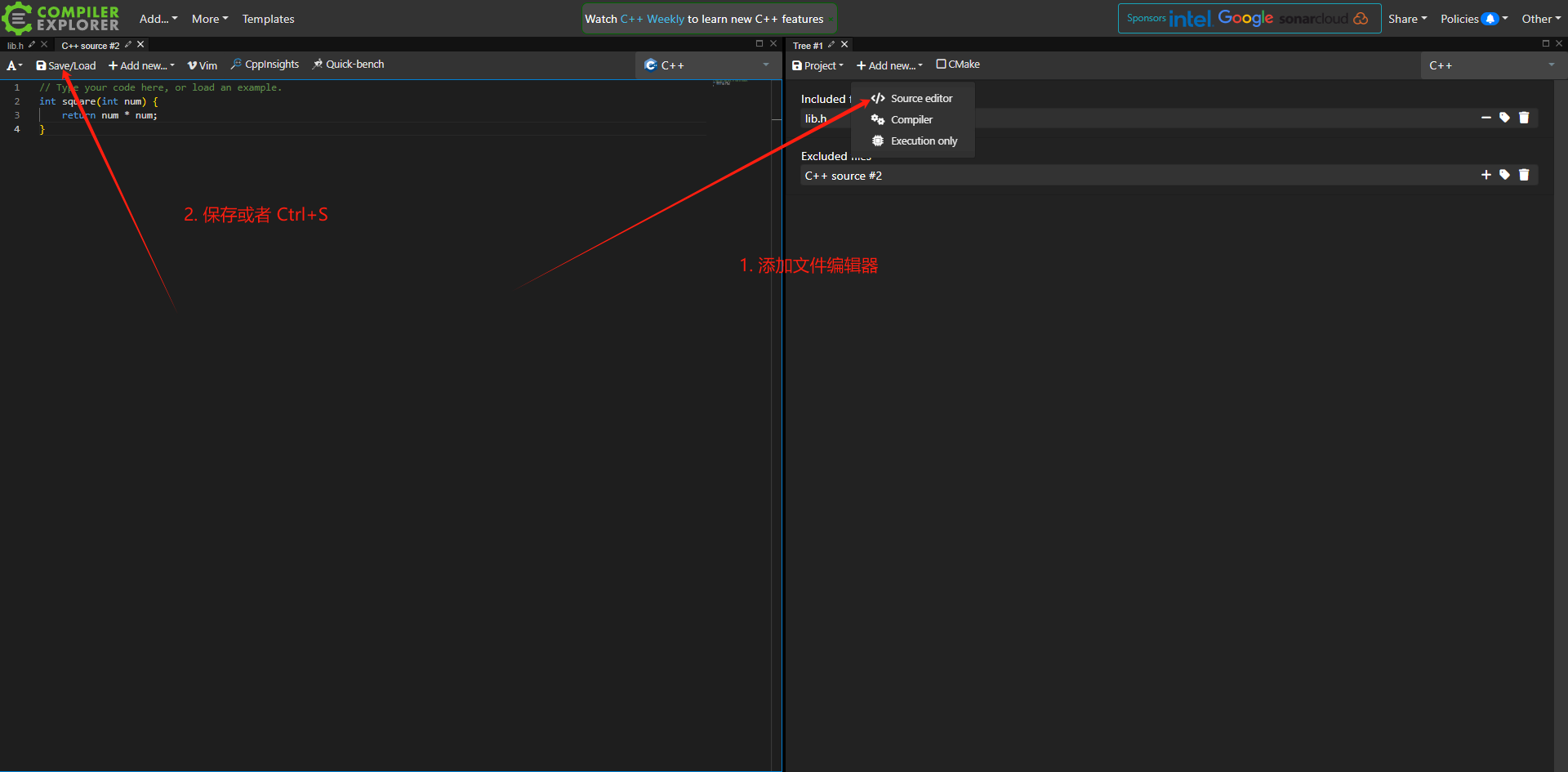Screen dimensions: 1568x772
Task: Click the Compiler Explorer logo
Action: coord(61,18)
